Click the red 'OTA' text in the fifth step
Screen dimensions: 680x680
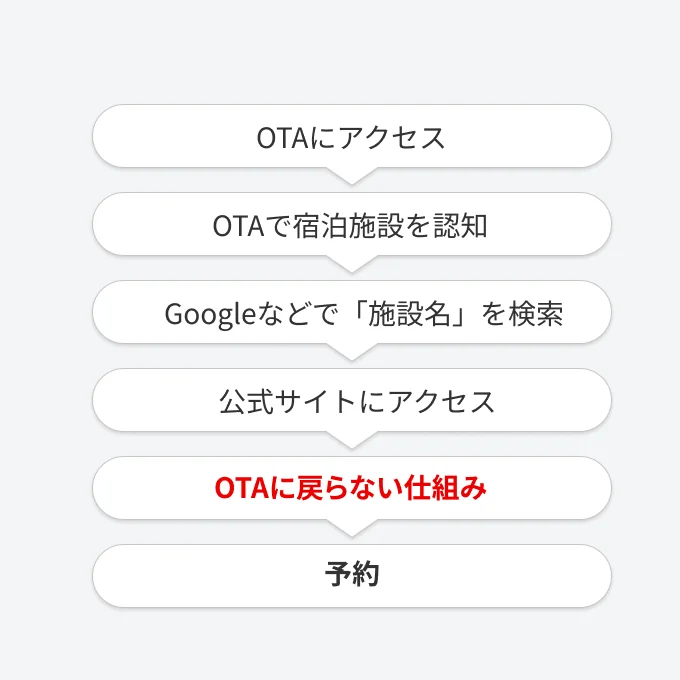tap(237, 489)
